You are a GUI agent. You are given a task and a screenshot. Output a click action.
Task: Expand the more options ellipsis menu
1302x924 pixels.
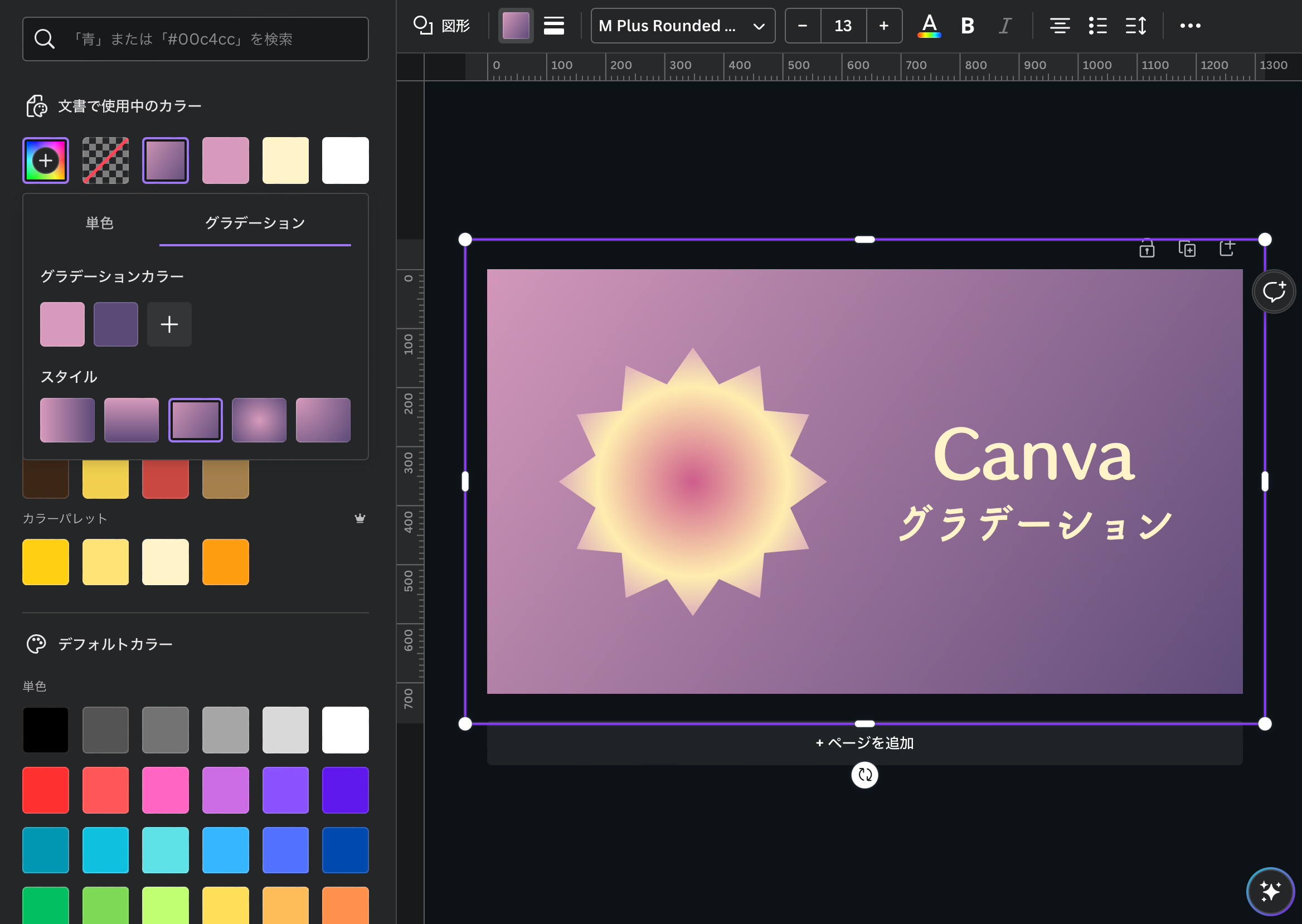tap(1190, 26)
